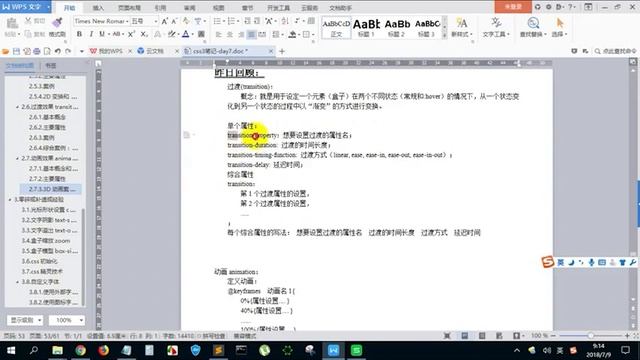Toggle justified paragraph alignment
Image resolution: width=640 pixels, height=360 pixels.
click(251, 35)
